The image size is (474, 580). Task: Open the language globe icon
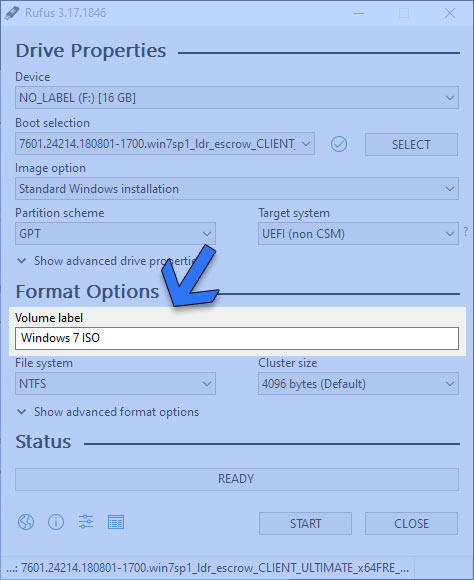coord(26,522)
